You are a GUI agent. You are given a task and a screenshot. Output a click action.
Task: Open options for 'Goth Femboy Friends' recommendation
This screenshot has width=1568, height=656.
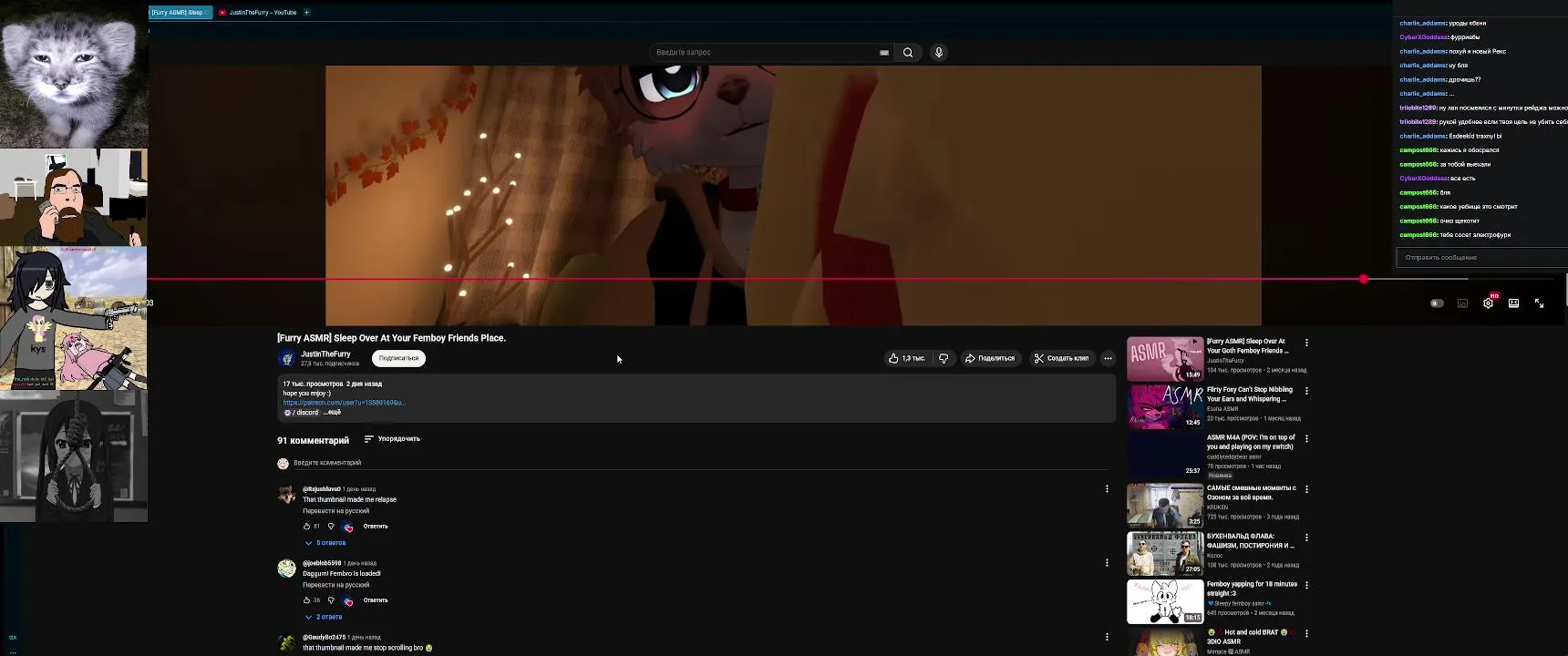[1306, 343]
